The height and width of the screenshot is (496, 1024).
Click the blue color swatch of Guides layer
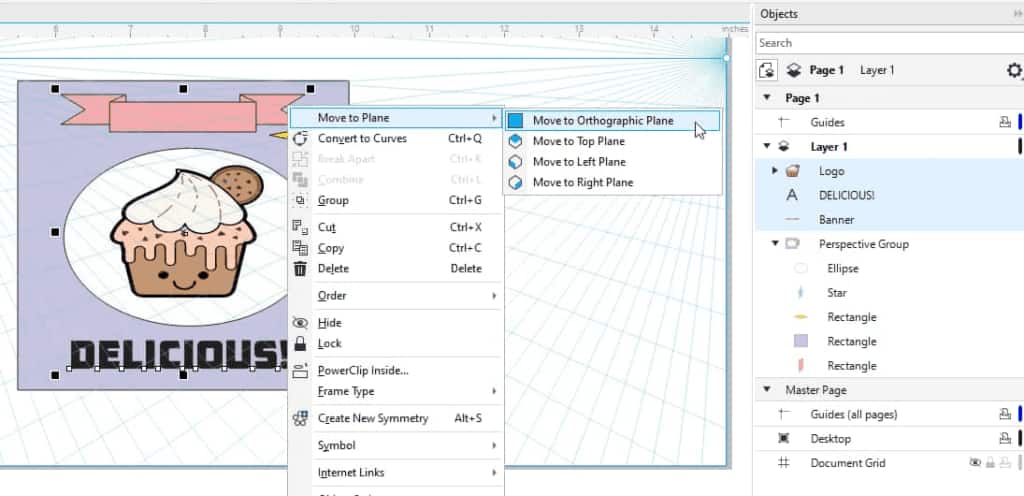pyautogui.click(x=1019, y=122)
